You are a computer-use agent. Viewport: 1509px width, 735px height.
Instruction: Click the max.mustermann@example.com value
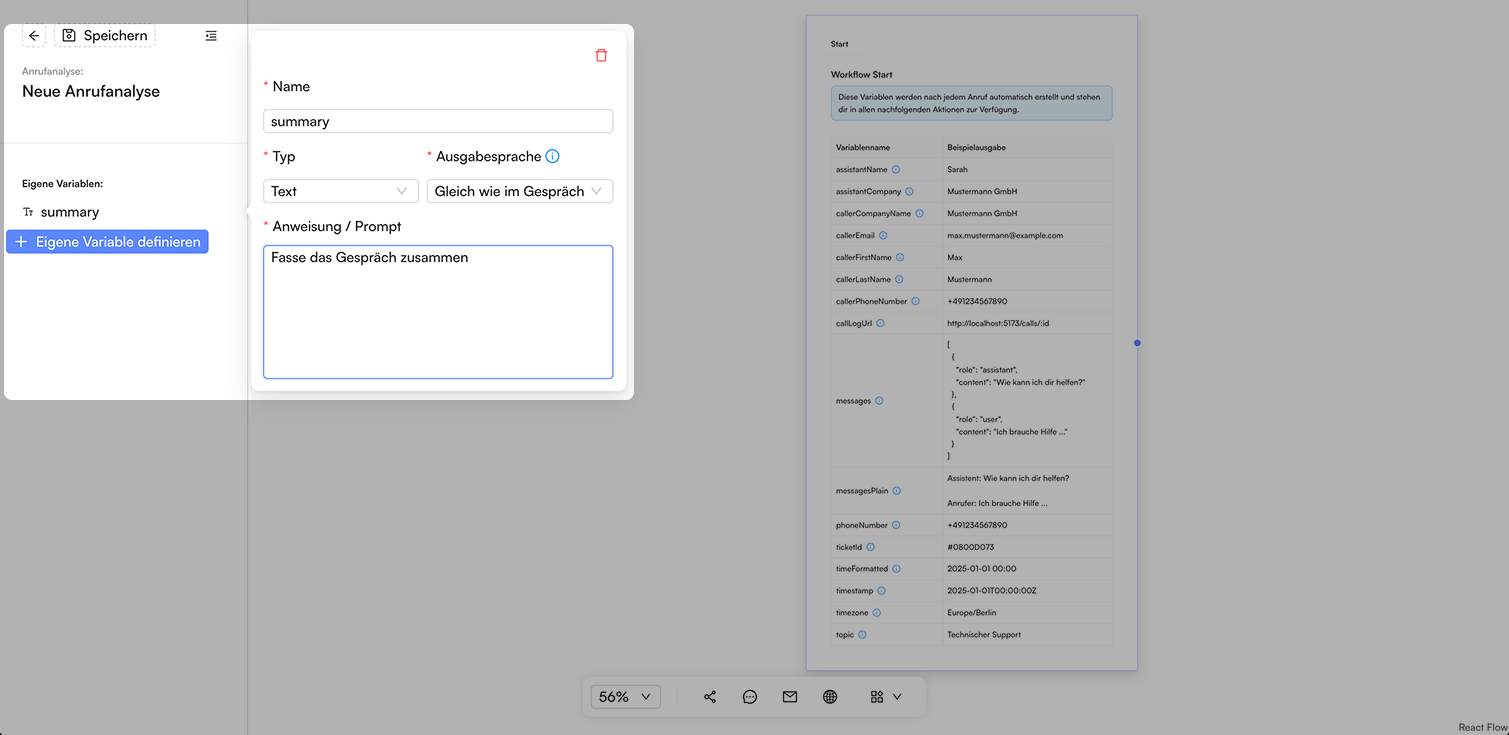[x=1005, y=236]
